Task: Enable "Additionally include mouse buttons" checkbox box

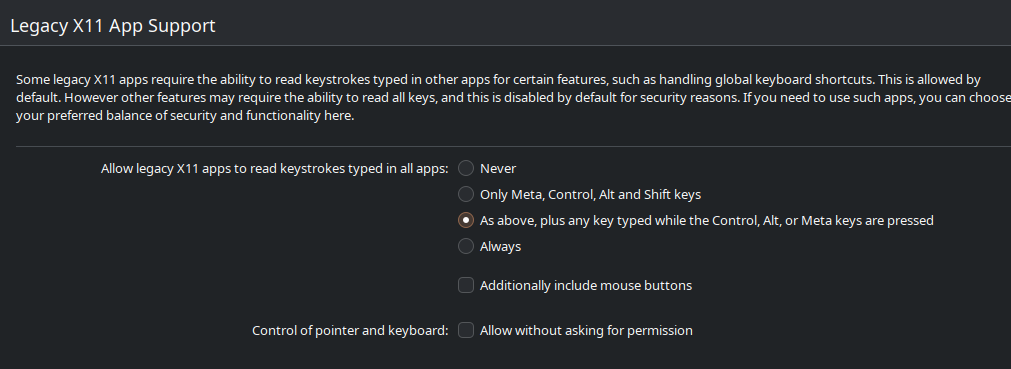Action: point(466,285)
